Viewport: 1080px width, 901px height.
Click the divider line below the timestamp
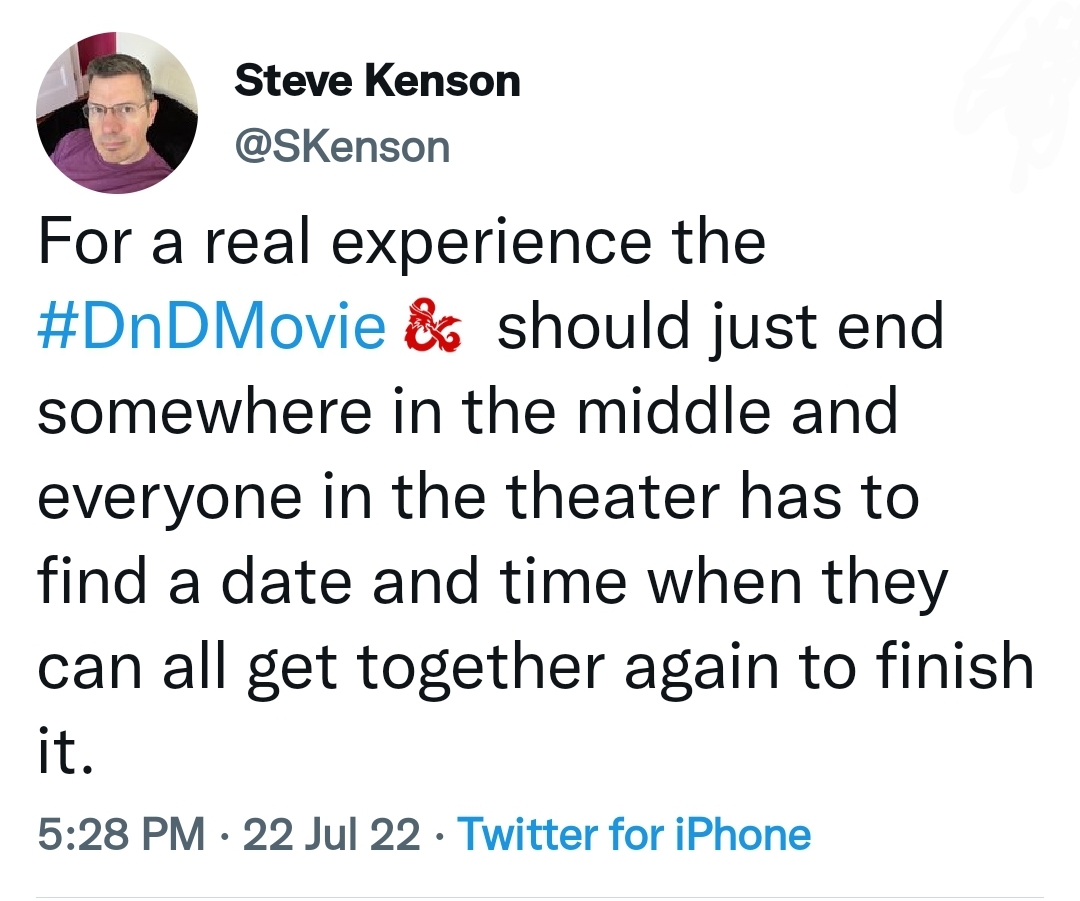point(540,896)
